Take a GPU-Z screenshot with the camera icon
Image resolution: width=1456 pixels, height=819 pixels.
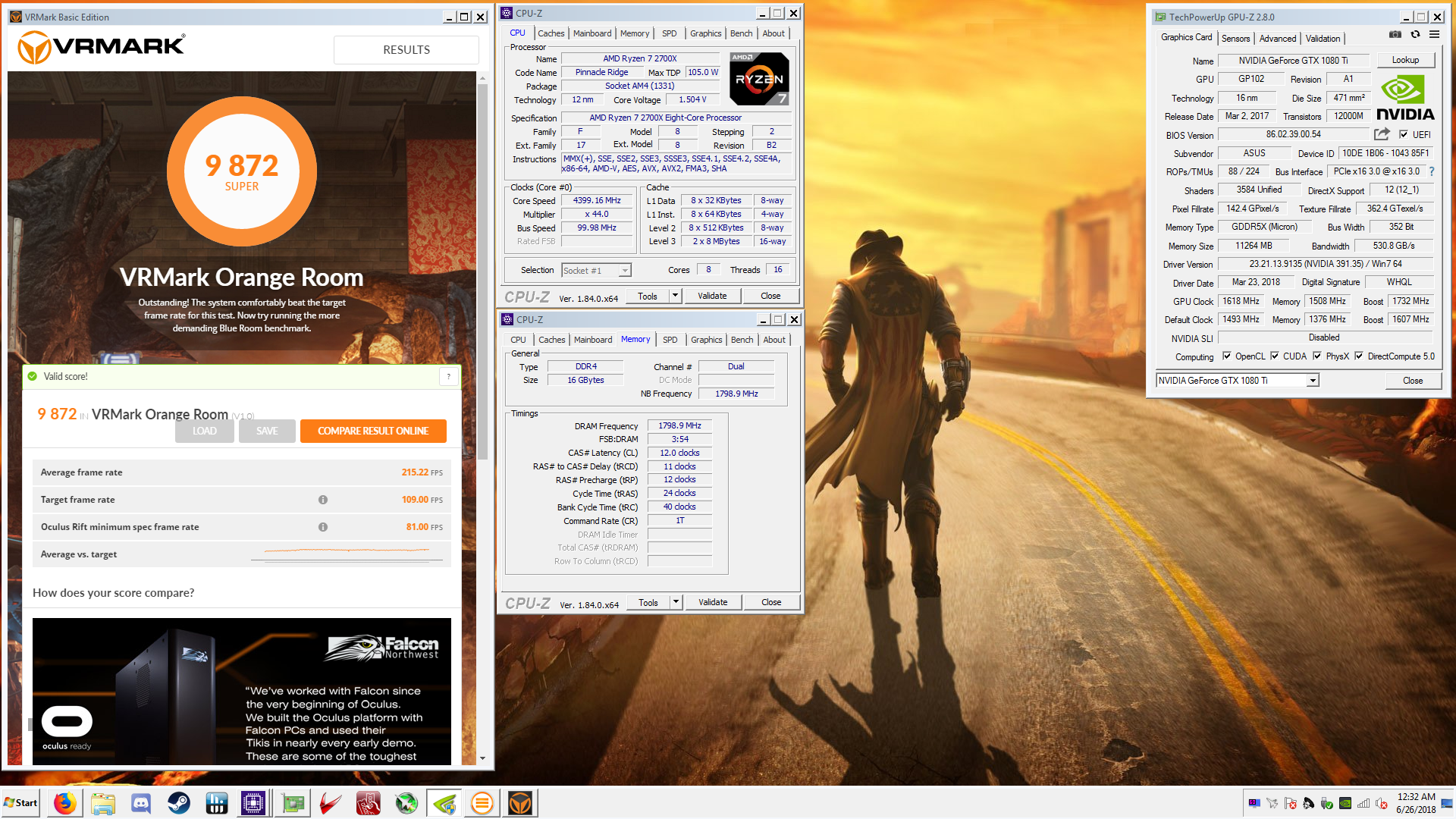point(1395,34)
